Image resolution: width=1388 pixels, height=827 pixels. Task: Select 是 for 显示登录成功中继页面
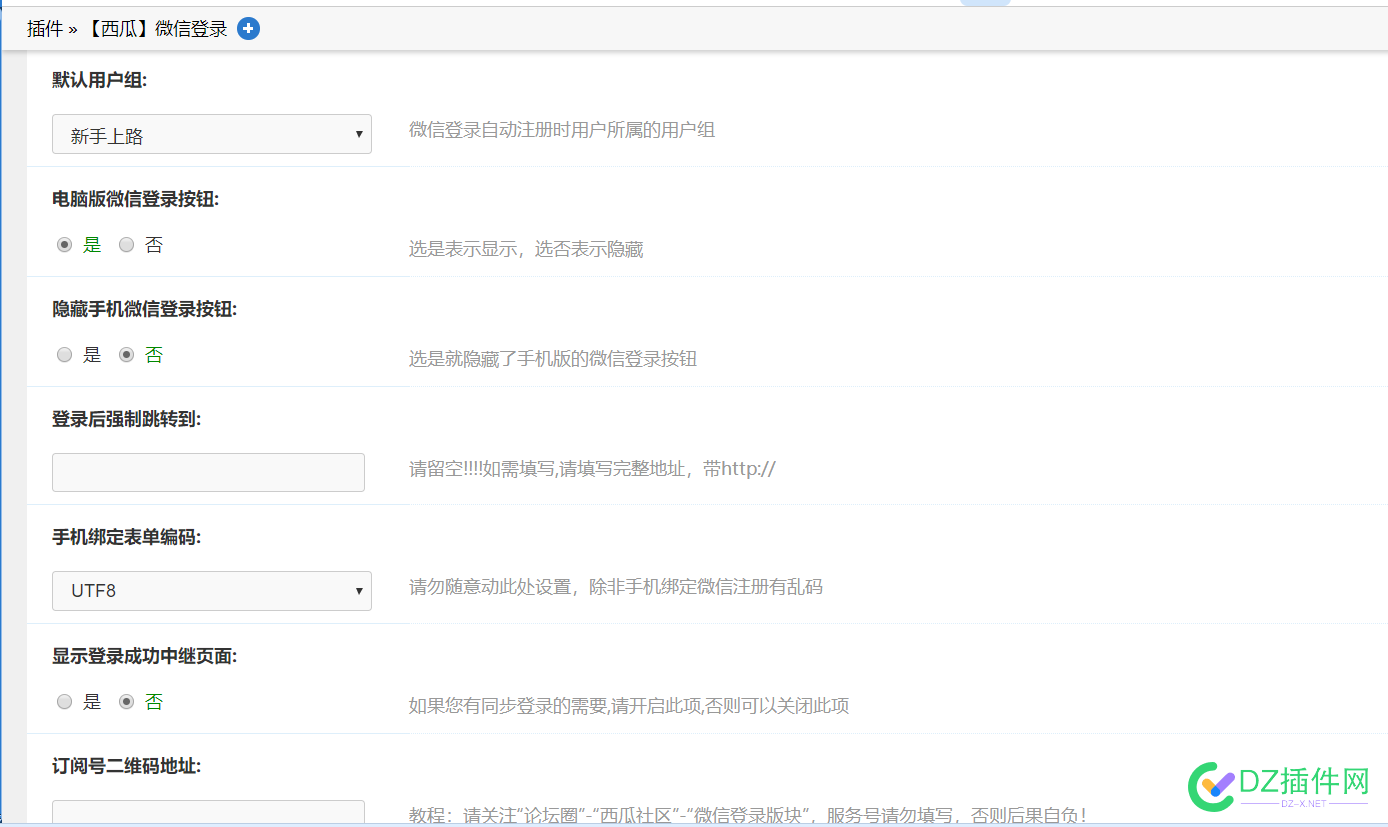coord(65,702)
